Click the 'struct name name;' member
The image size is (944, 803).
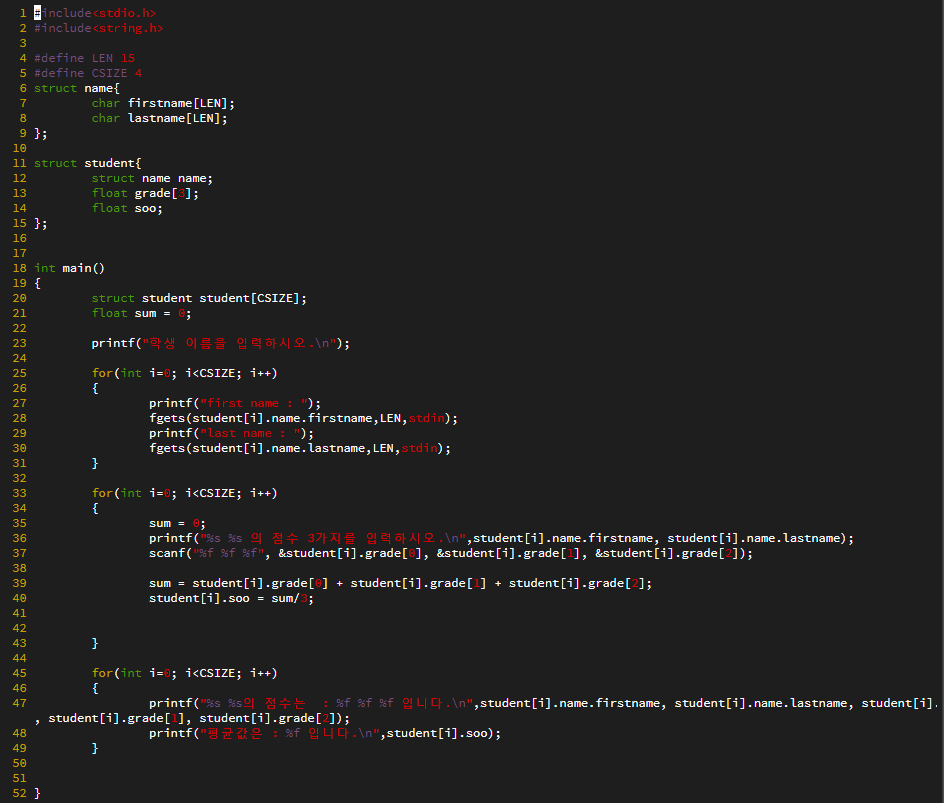[152, 178]
